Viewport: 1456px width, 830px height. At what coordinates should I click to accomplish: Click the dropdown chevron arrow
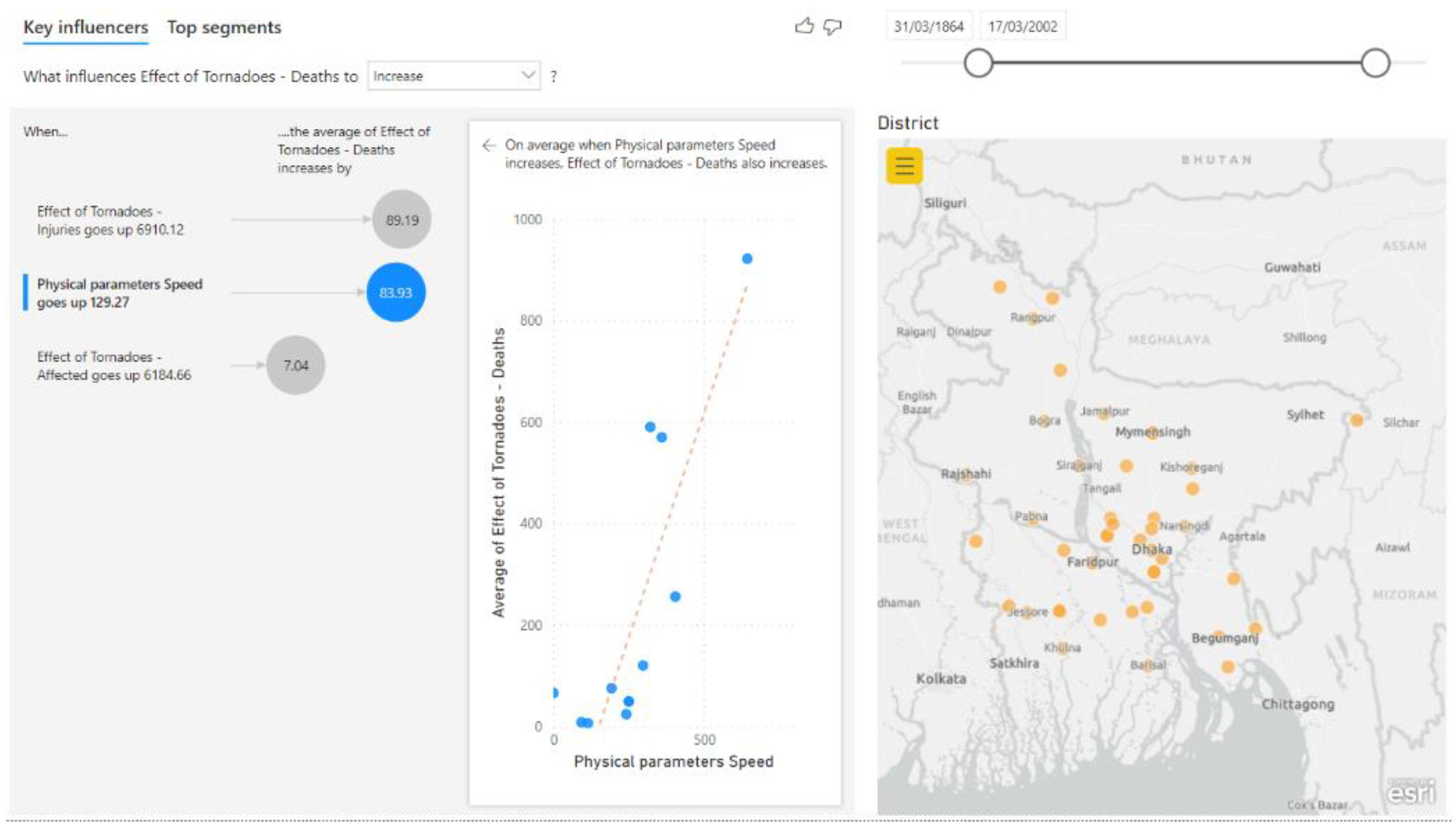[x=528, y=75]
